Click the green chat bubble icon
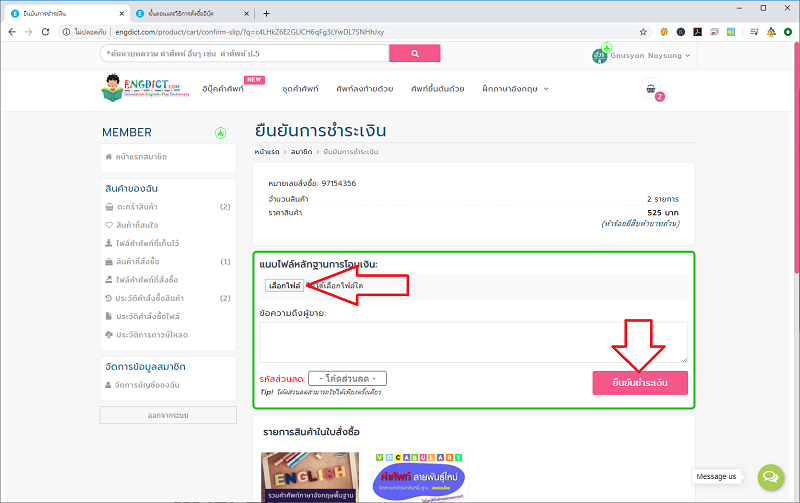This screenshot has height=503, width=800. point(770,476)
